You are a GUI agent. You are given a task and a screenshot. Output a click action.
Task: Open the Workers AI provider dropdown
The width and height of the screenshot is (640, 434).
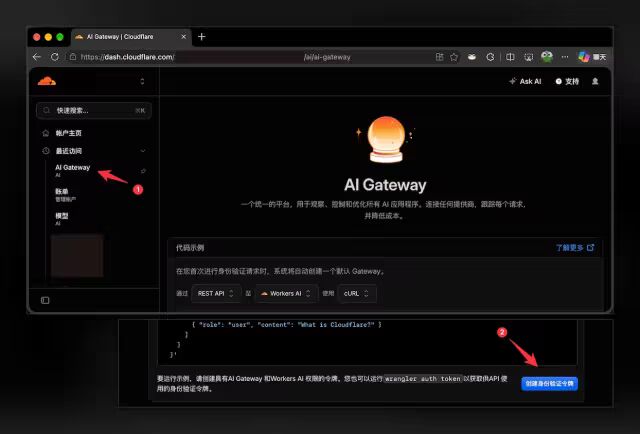pyautogui.click(x=286, y=294)
